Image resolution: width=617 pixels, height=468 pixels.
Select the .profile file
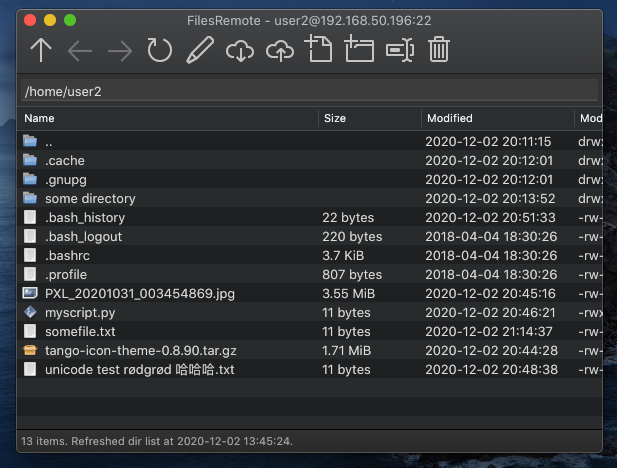(310, 274)
